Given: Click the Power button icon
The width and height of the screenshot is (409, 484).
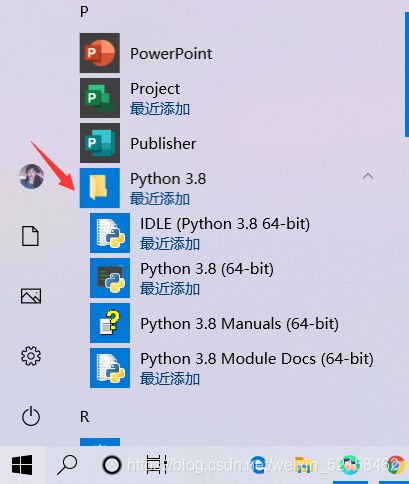Looking at the screenshot, I should [31, 416].
